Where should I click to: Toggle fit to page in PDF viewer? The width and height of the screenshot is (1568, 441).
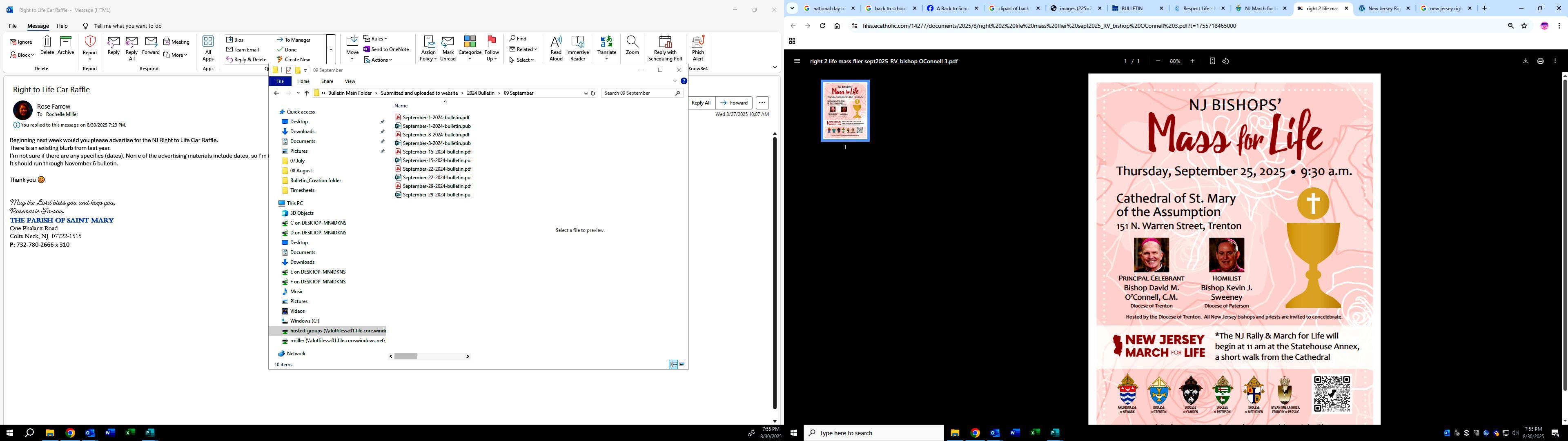click(x=1212, y=61)
